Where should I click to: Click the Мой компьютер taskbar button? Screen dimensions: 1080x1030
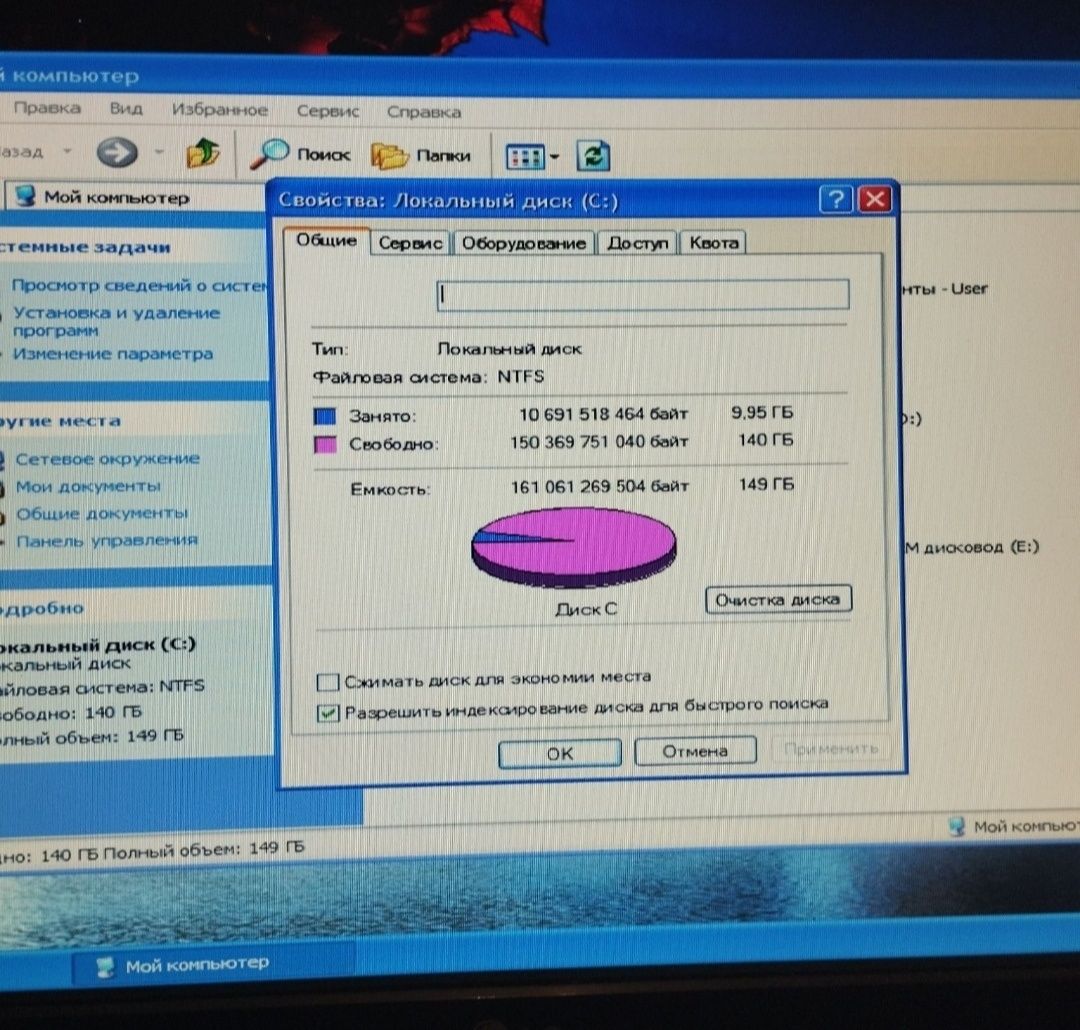click(x=214, y=965)
